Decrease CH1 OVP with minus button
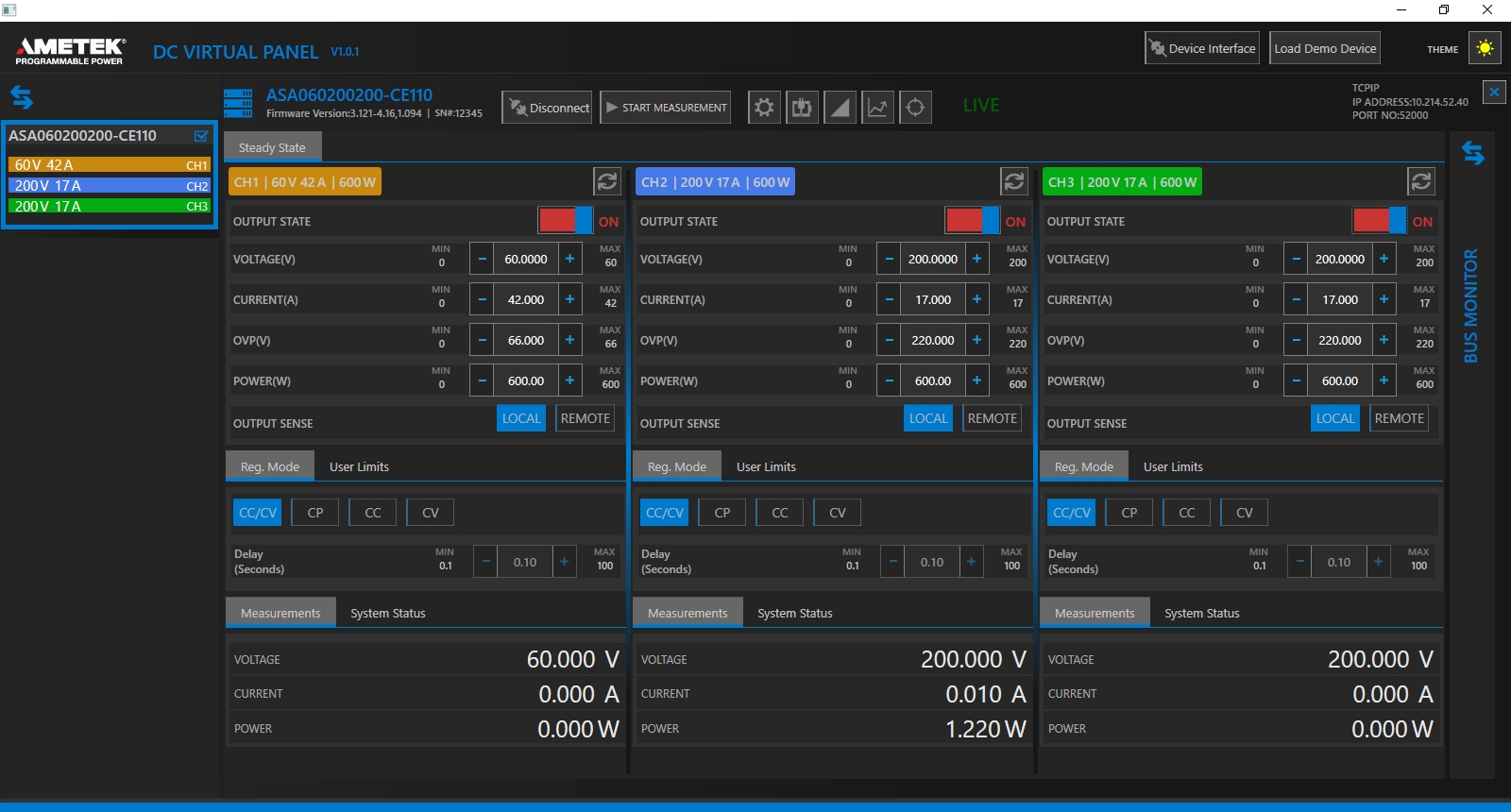 pos(483,340)
